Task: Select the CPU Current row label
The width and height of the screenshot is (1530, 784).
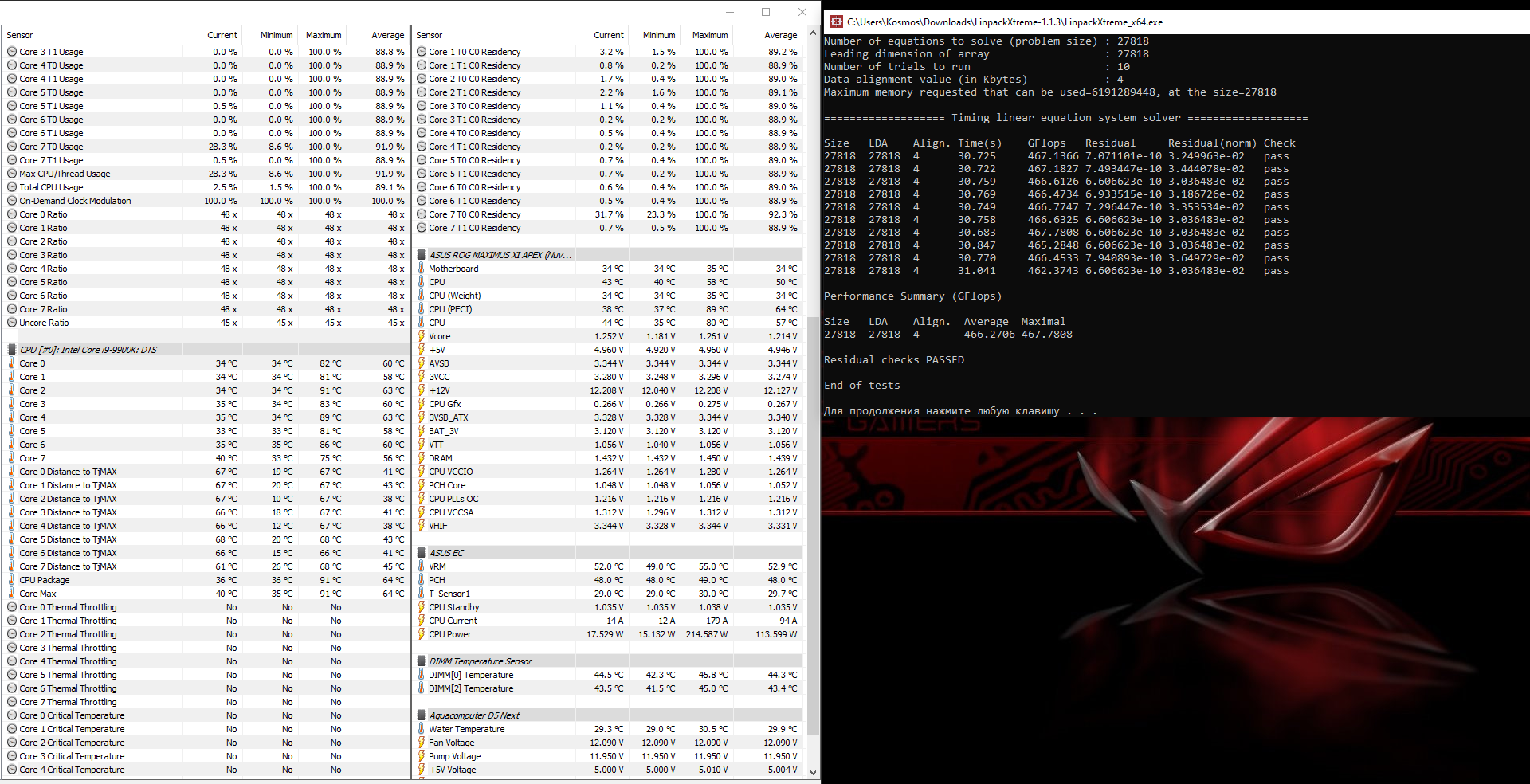Action: click(453, 621)
